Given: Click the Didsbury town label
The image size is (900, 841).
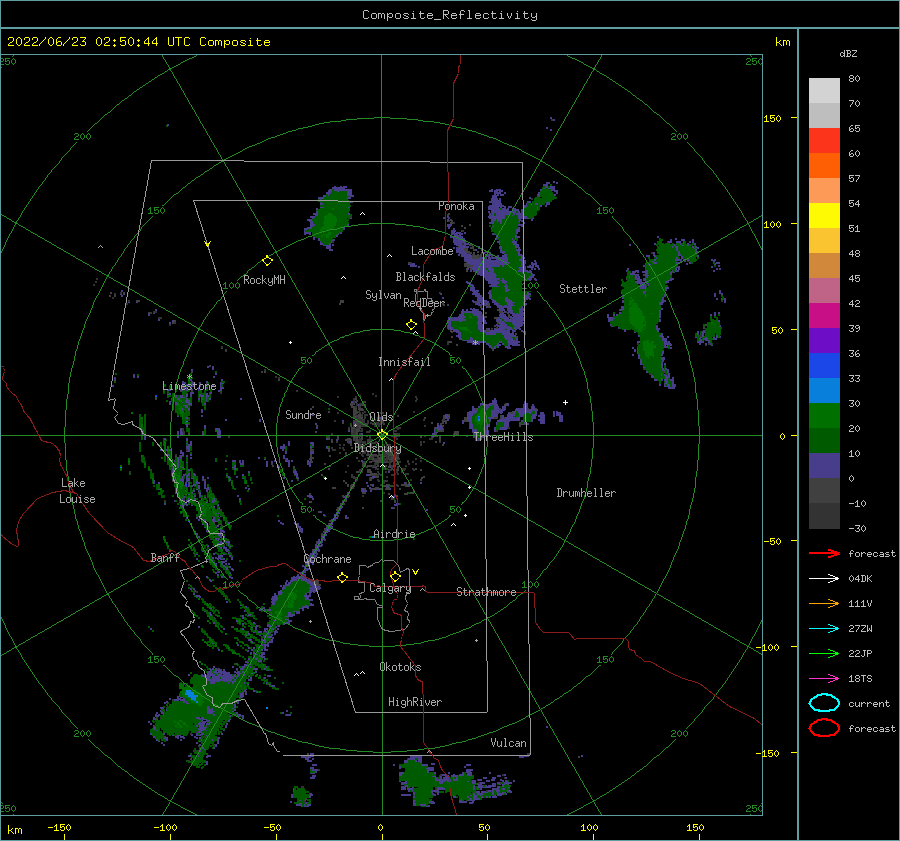Looking at the screenshot, I should pyautogui.click(x=378, y=448).
